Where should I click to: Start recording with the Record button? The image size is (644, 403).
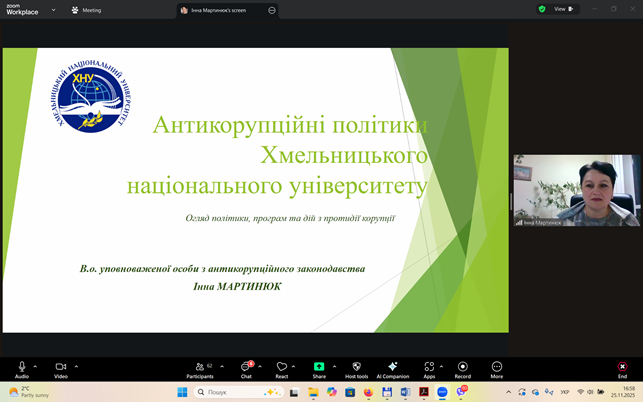click(462, 367)
